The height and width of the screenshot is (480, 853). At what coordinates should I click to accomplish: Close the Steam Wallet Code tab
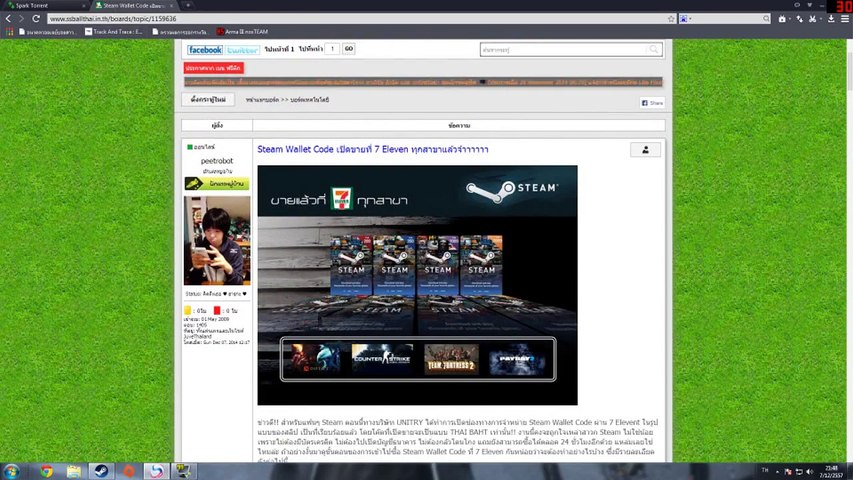click(171, 5)
